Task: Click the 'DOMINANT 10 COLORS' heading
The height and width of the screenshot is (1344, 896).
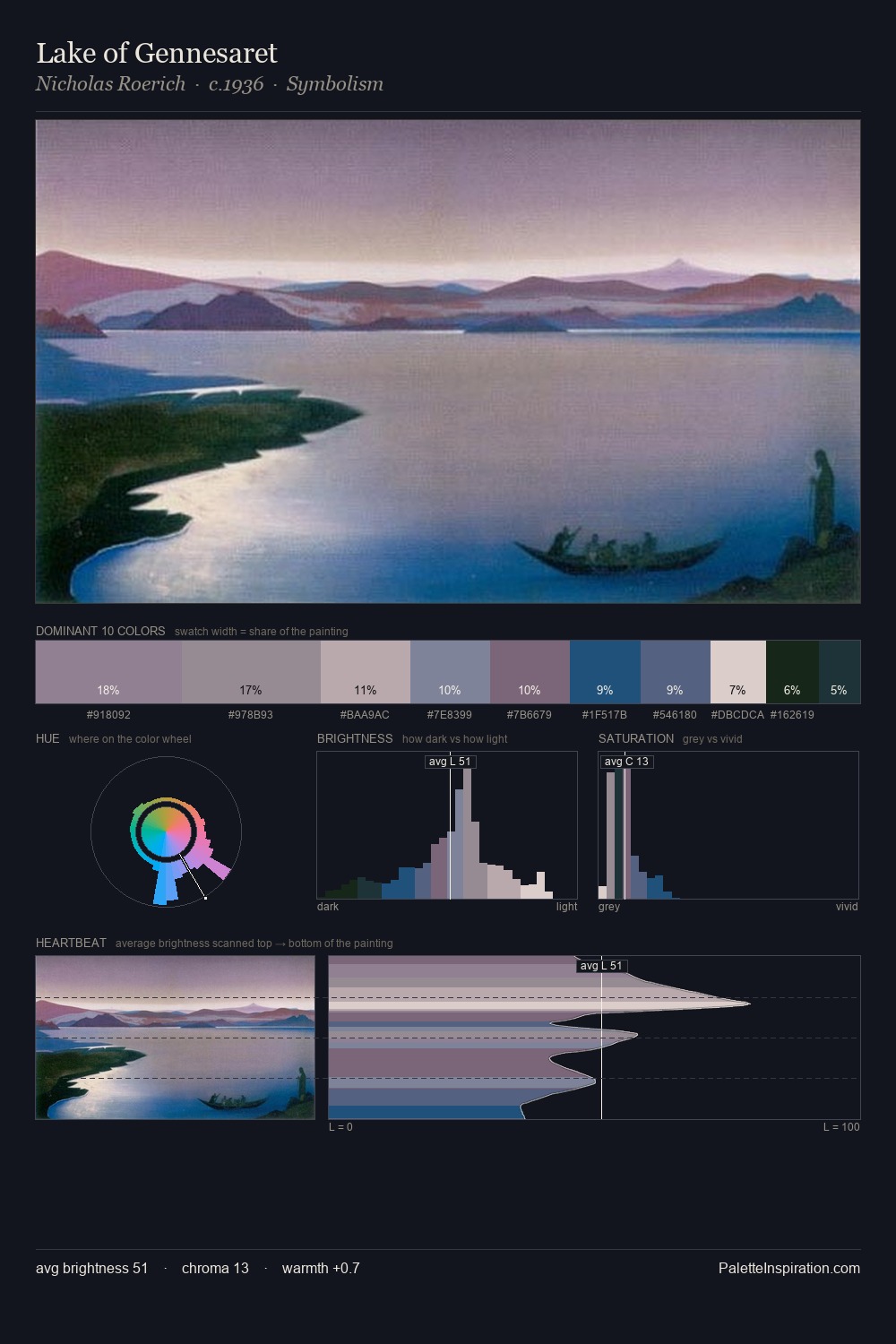Action: coord(100,631)
